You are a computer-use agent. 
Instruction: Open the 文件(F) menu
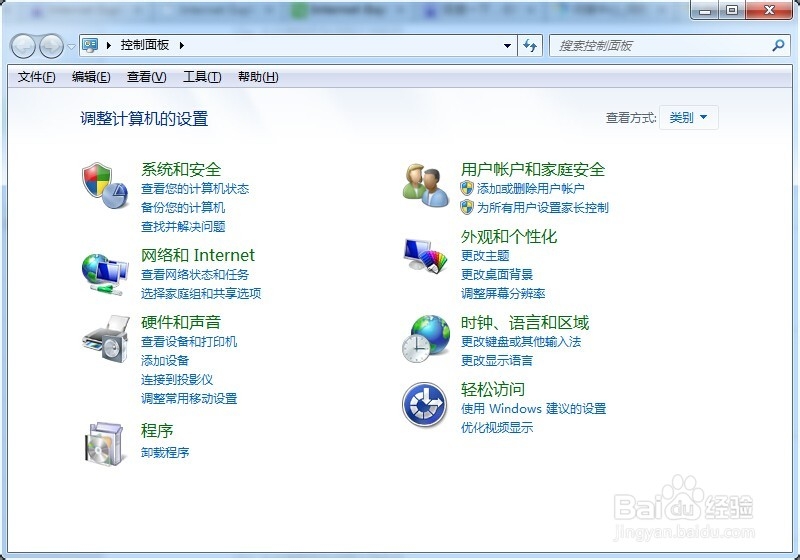(36, 77)
